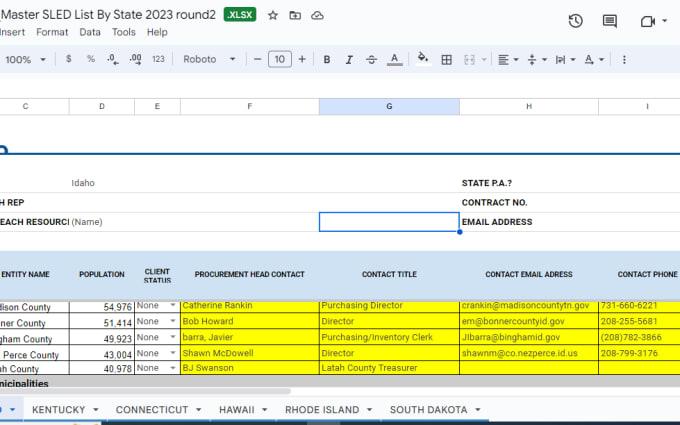This screenshot has width=680, height=425.
Task: Open text rotation dropdown
Action: 594,59
